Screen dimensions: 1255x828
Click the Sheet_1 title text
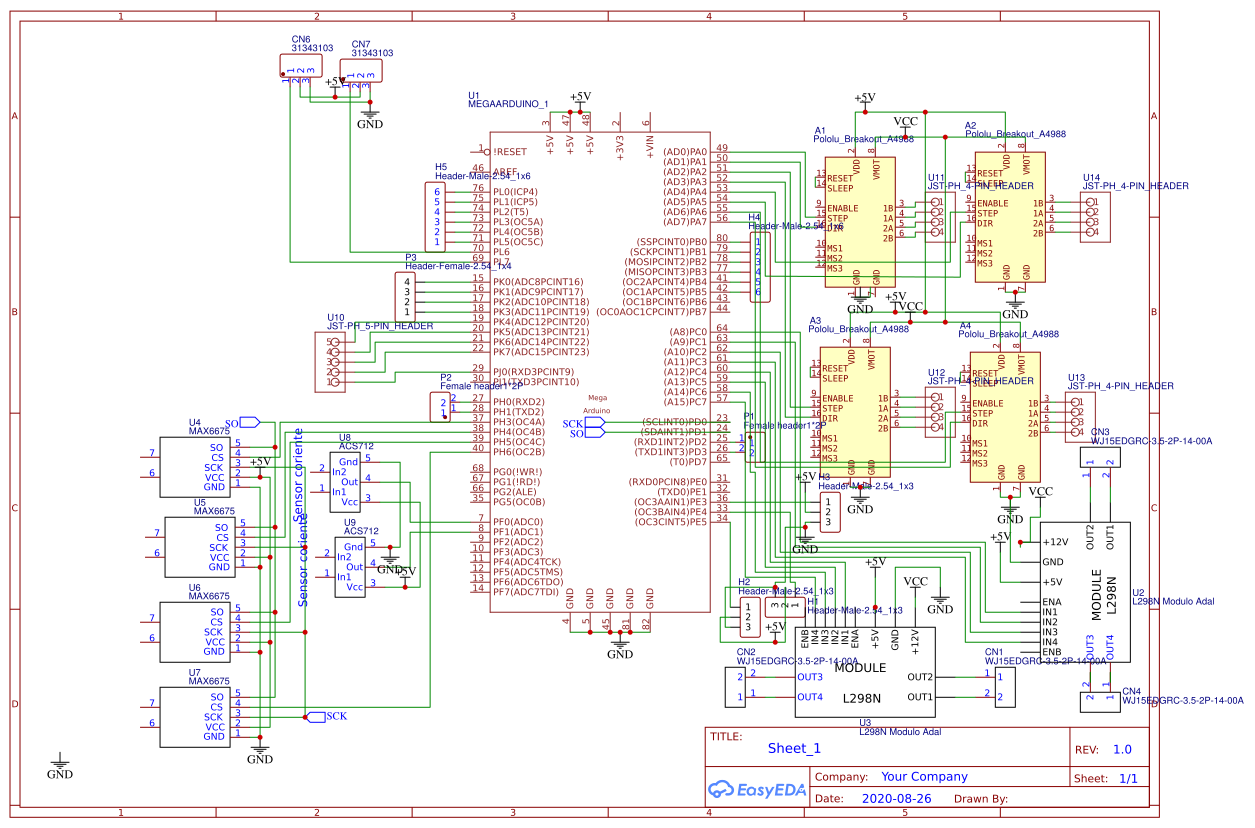793,748
